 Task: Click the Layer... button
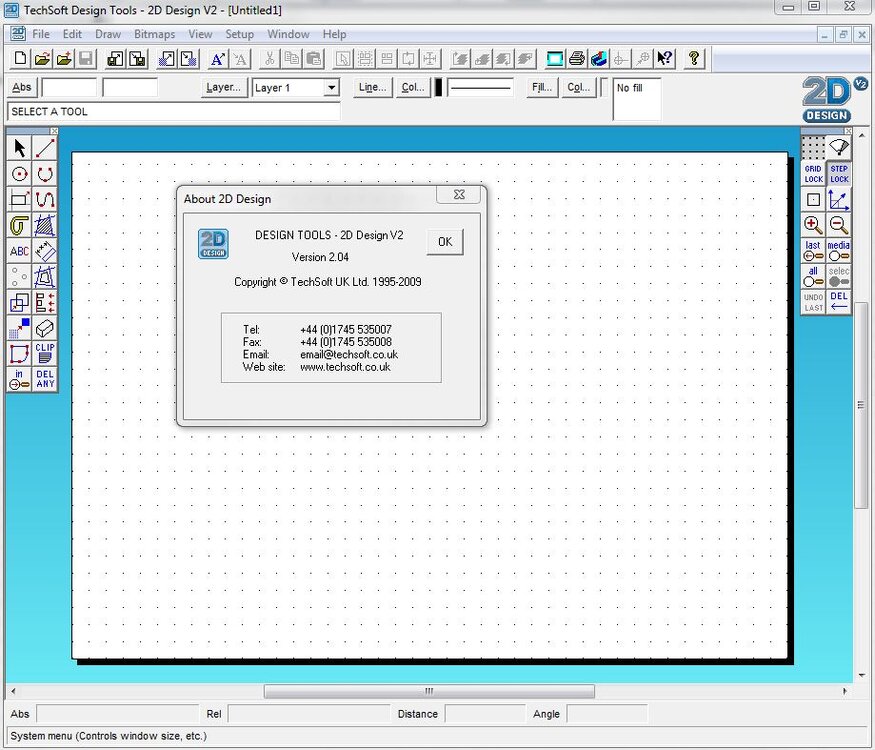[x=223, y=88]
